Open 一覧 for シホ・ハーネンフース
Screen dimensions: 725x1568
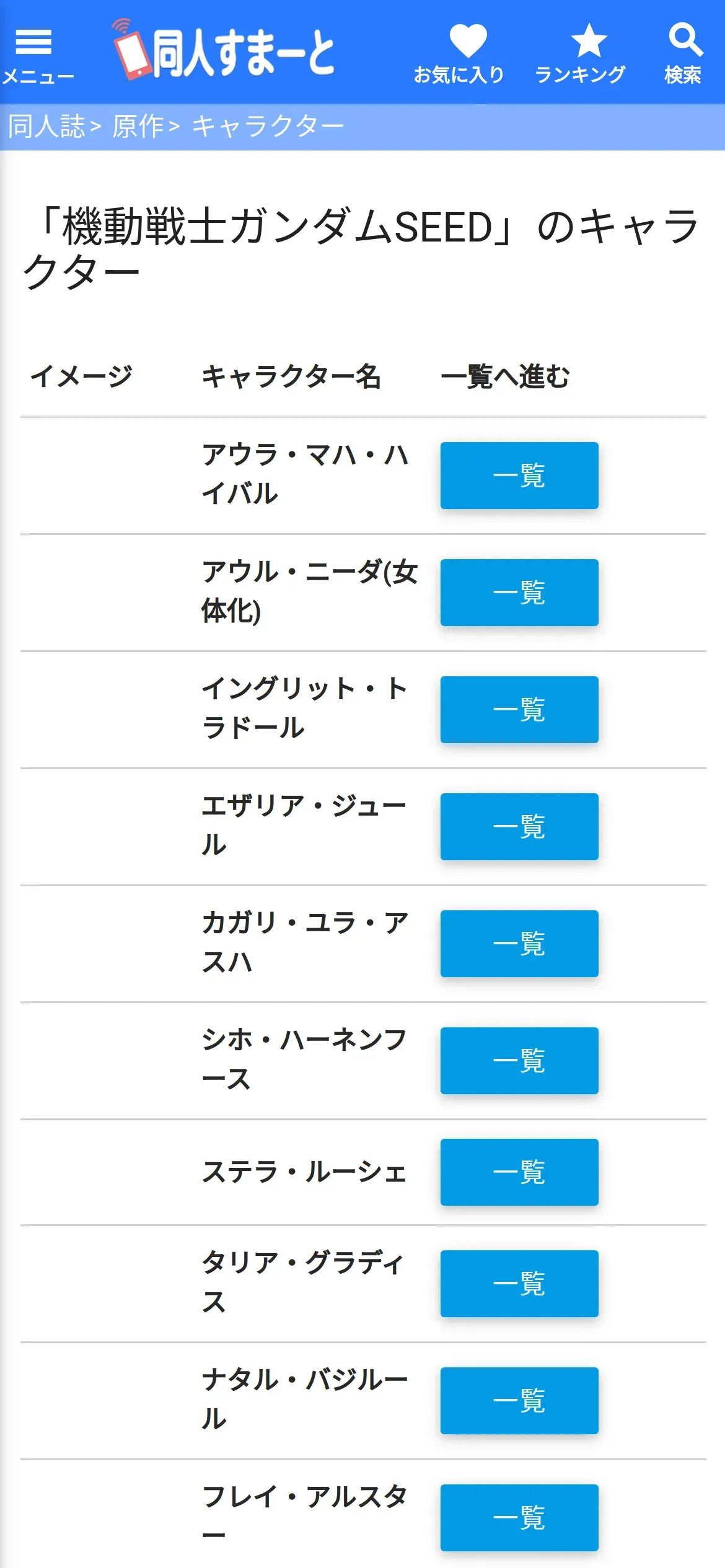click(x=519, y=1061)
